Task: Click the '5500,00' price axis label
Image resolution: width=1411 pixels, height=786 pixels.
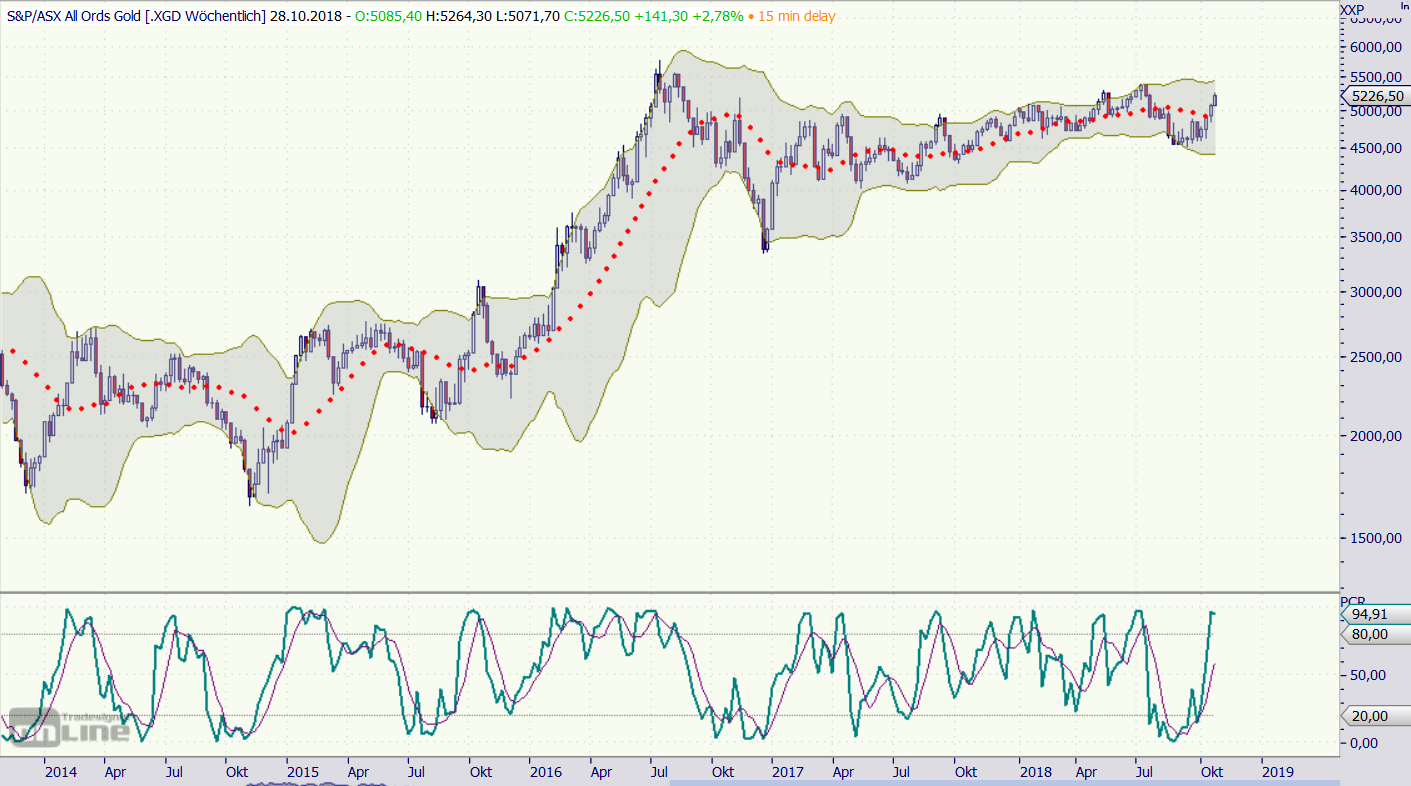Action: click(x=1374, y=77)
